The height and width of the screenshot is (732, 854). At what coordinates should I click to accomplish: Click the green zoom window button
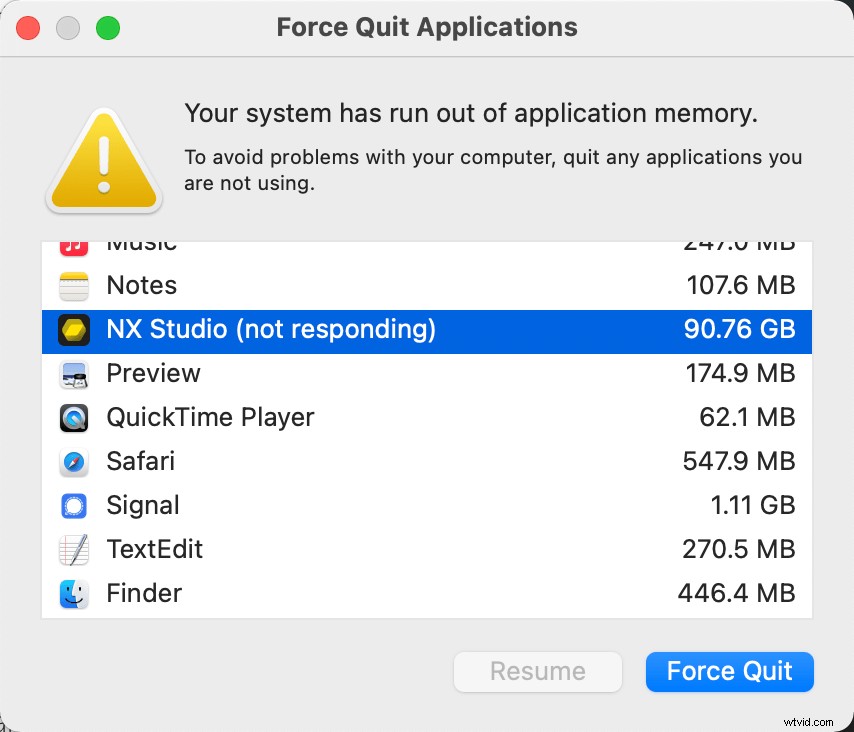[x=107, y=28]
